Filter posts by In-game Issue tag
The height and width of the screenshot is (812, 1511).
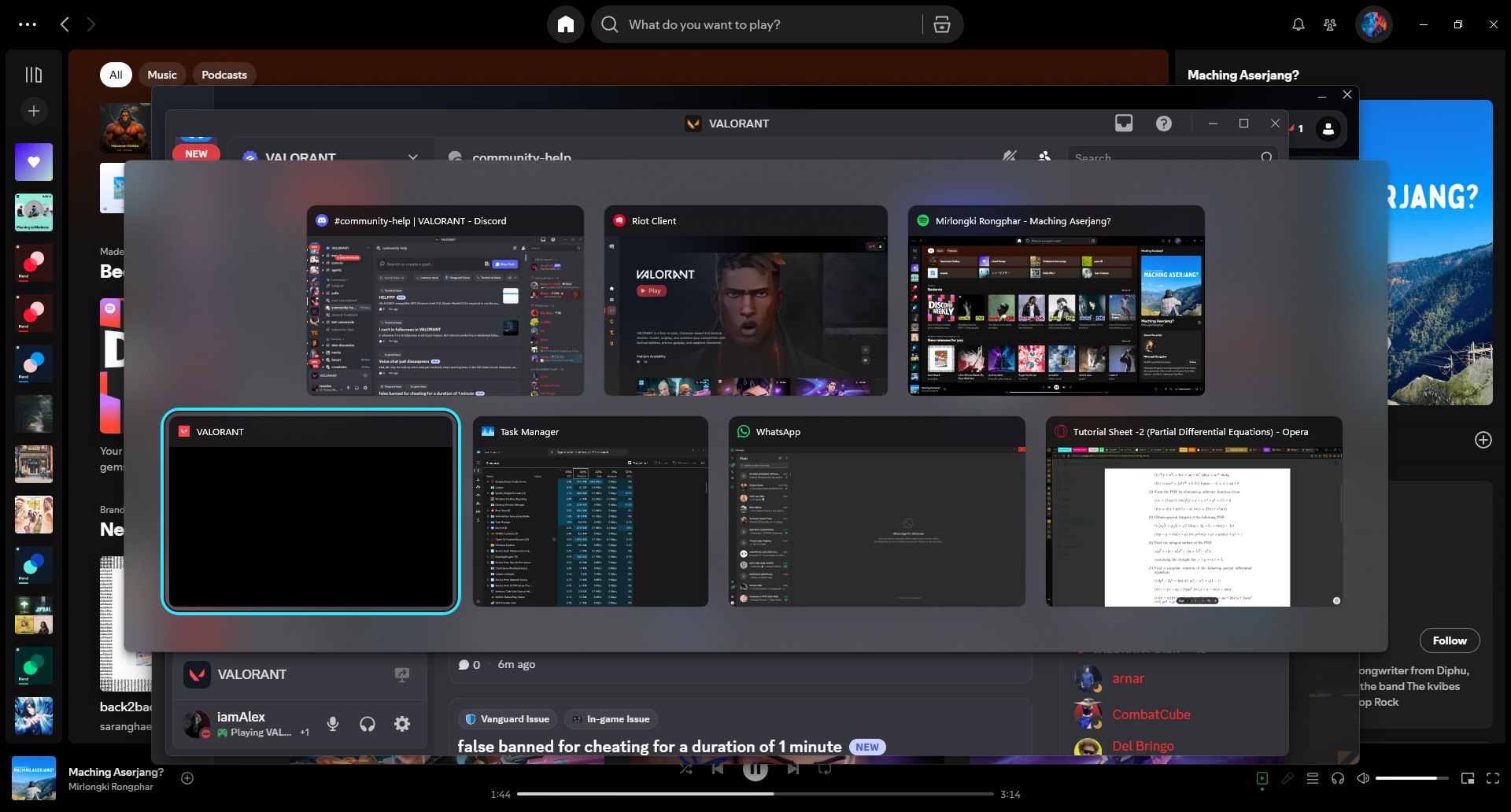pos(611,719)
